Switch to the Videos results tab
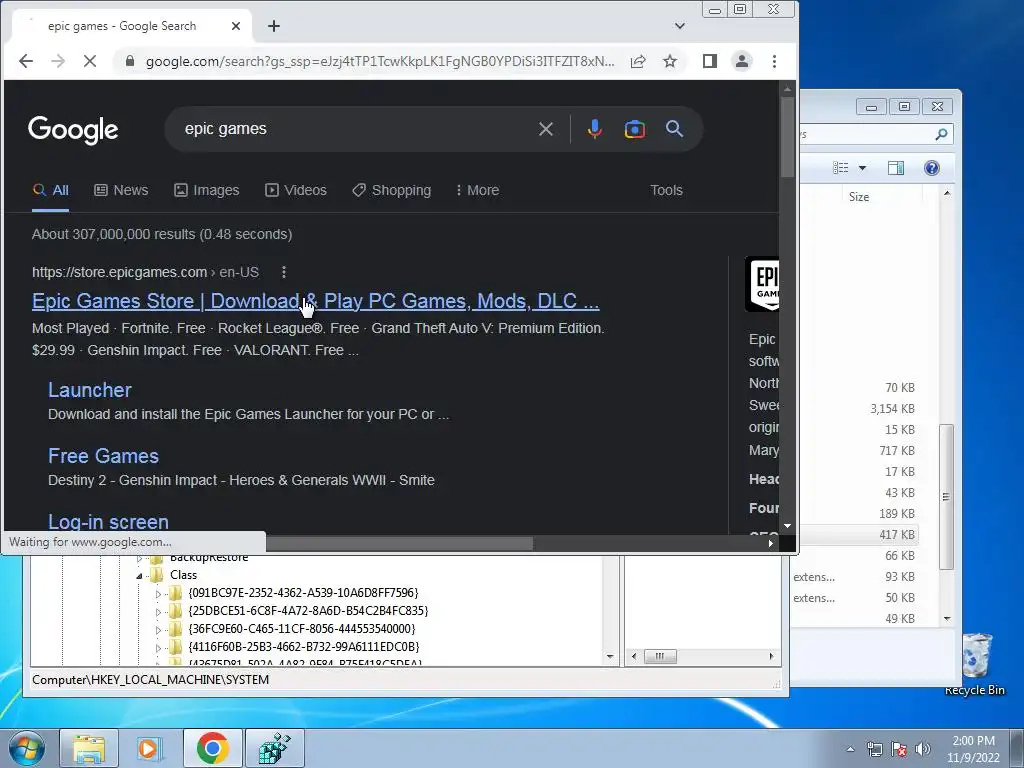 tap(295, 190)
